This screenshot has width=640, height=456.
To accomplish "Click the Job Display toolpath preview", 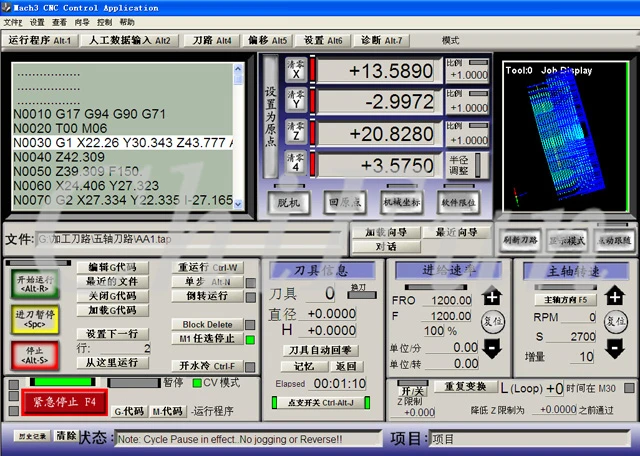I will (565, 137).
